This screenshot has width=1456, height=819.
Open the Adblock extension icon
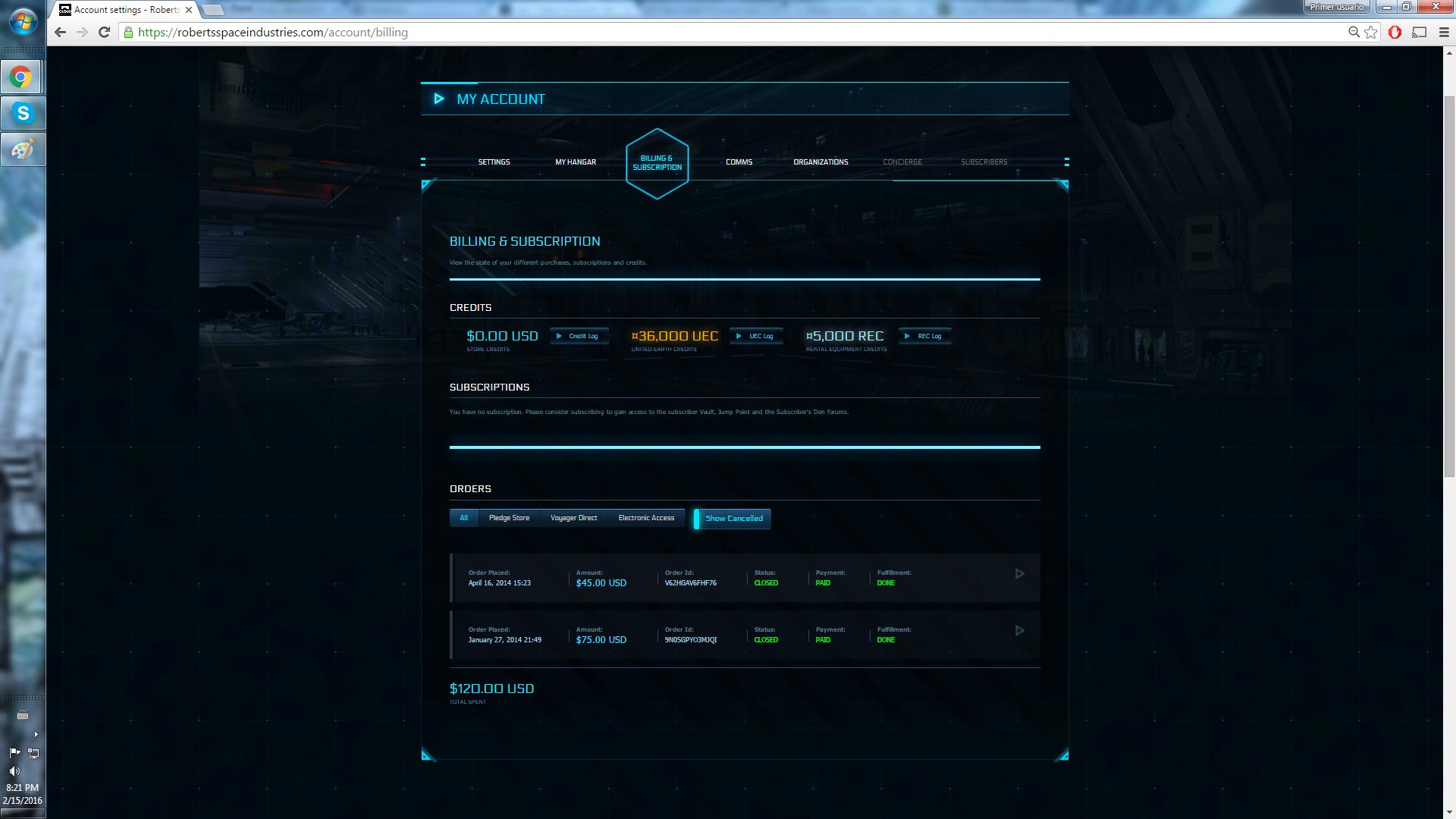(1395, 33)
